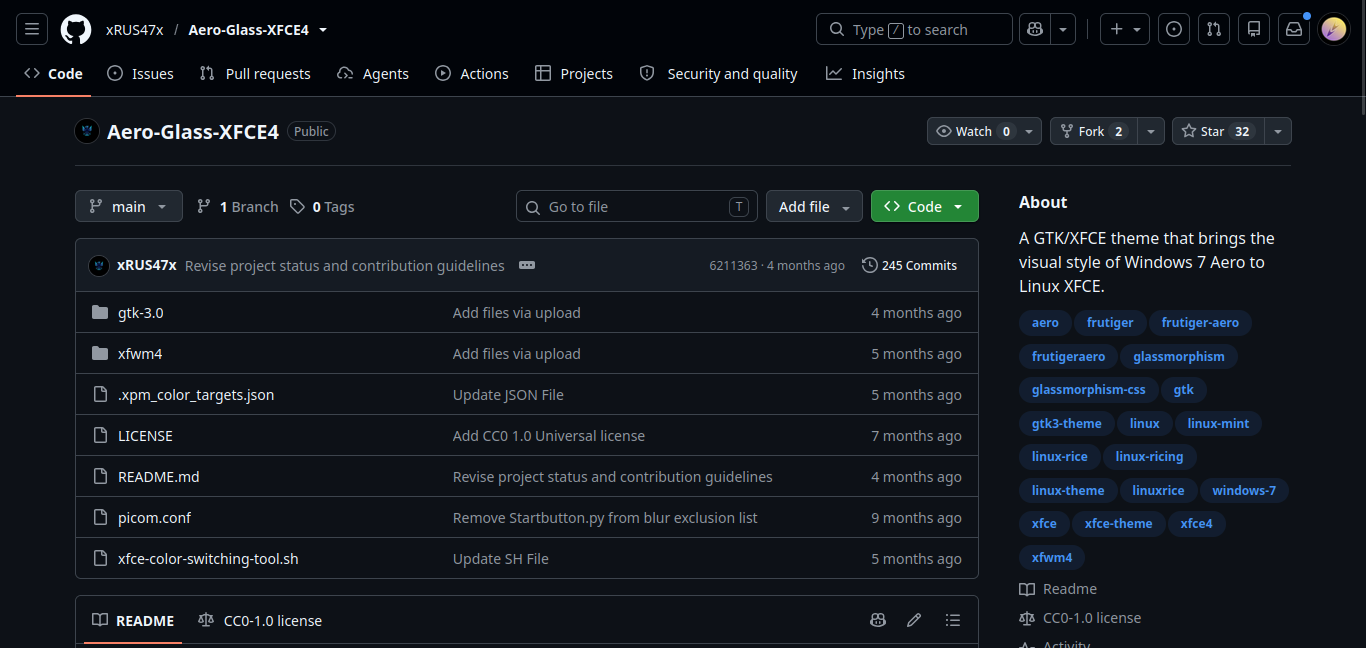Open the Readme link in About

coord(1058,589)
